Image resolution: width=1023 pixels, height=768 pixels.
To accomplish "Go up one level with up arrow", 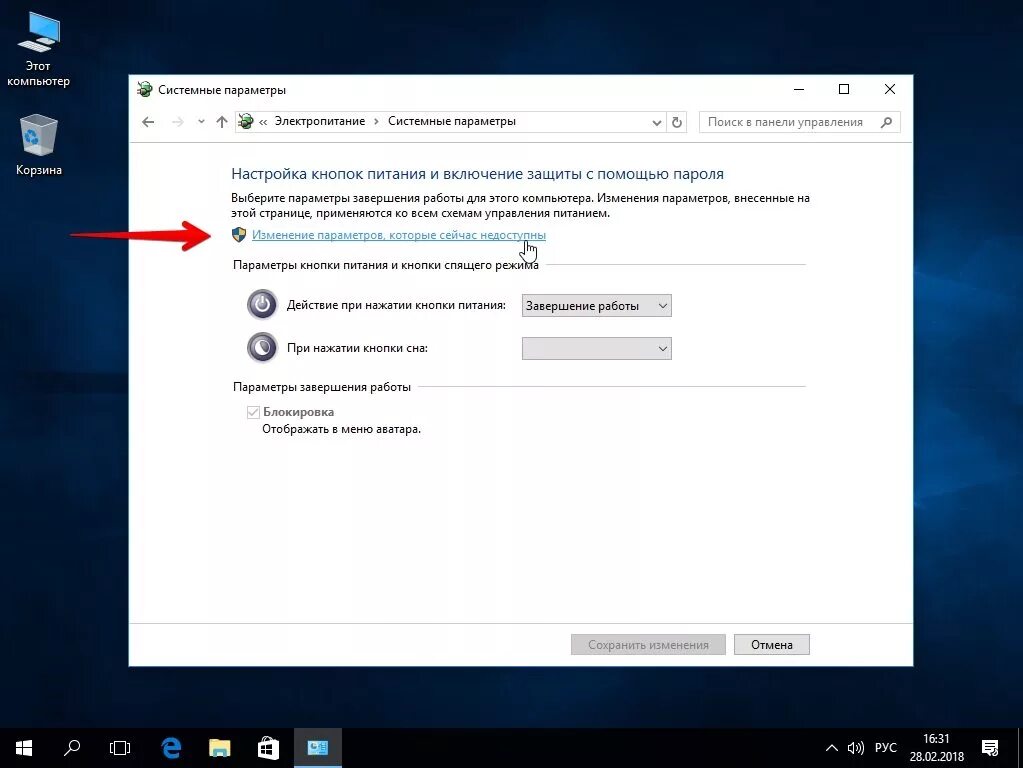I will (222, 122).
